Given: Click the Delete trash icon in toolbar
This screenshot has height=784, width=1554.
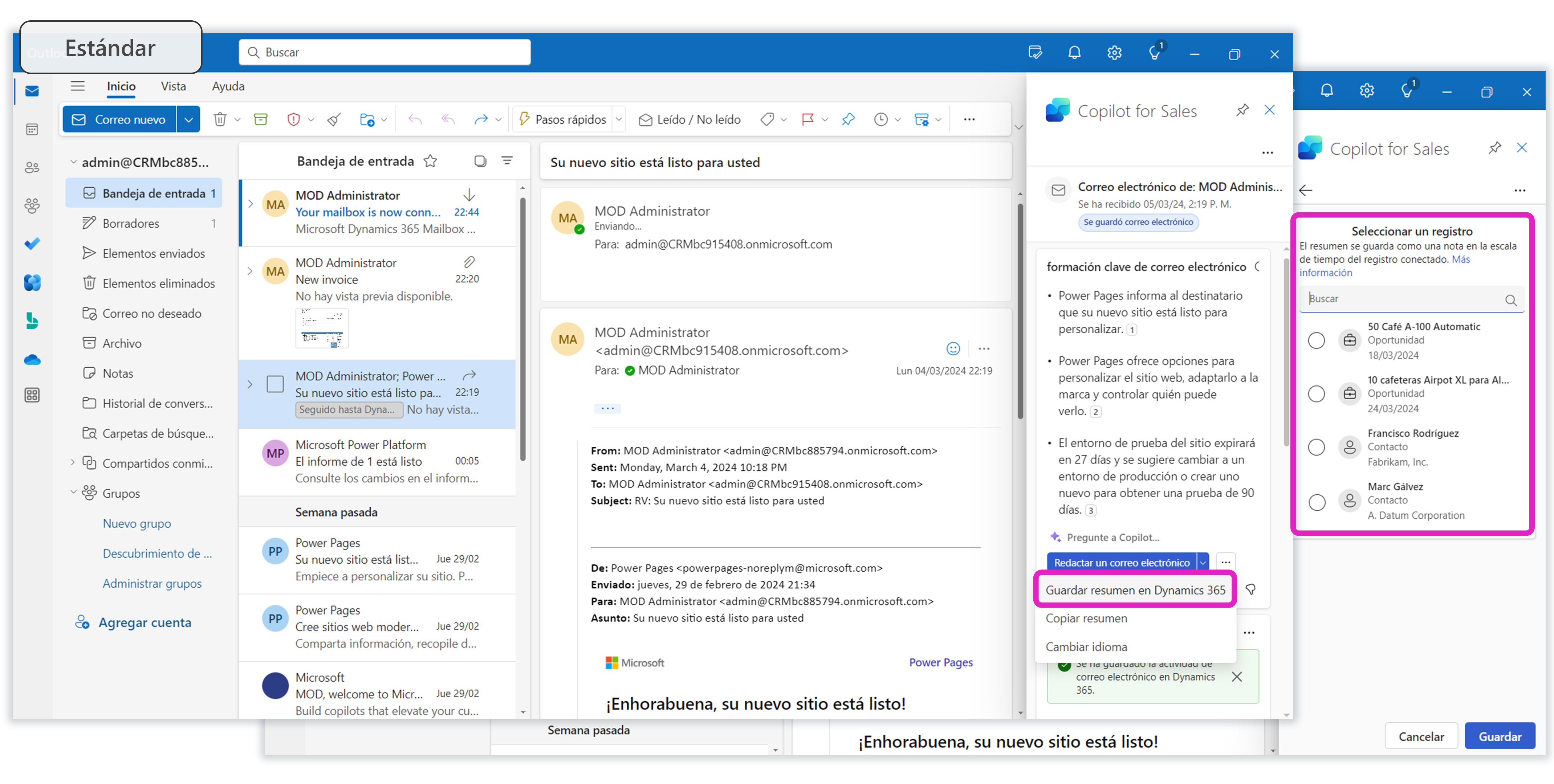Looking at the screenshot, I should click(x=220, y=119).
